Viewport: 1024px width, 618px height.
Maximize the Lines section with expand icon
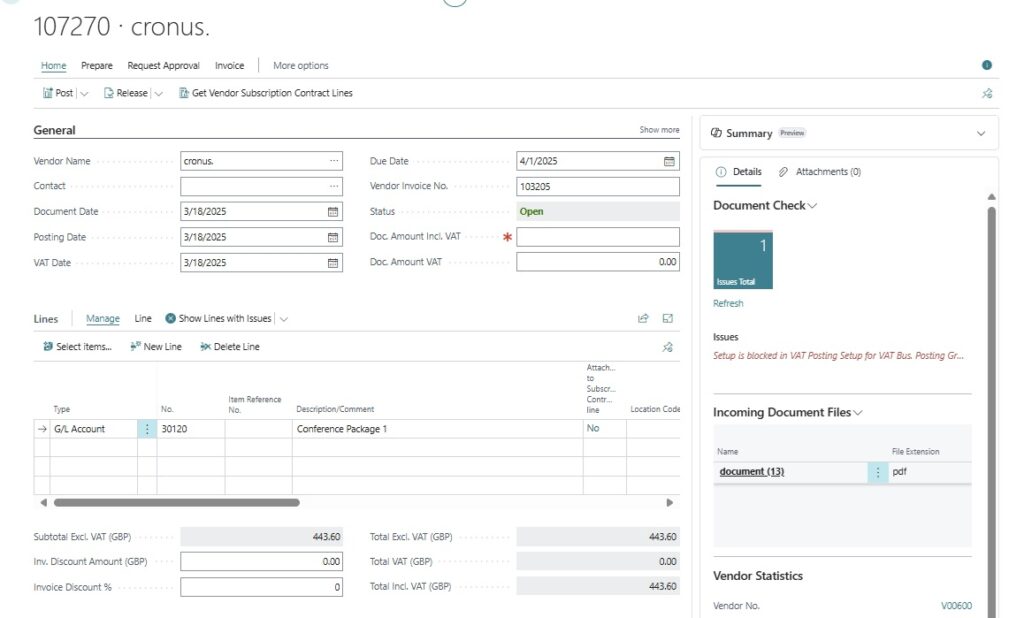tap(668, 319)
